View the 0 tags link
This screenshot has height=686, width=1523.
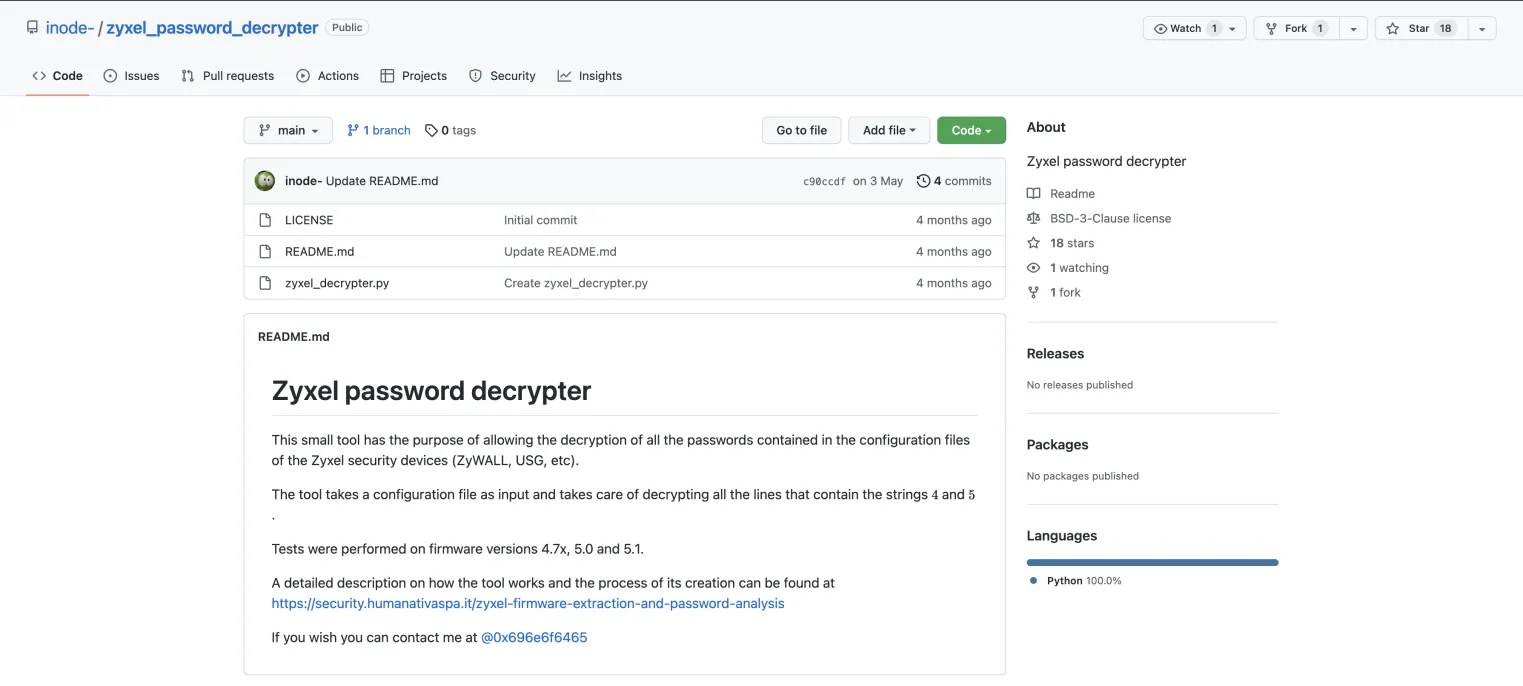coord(450,130)
